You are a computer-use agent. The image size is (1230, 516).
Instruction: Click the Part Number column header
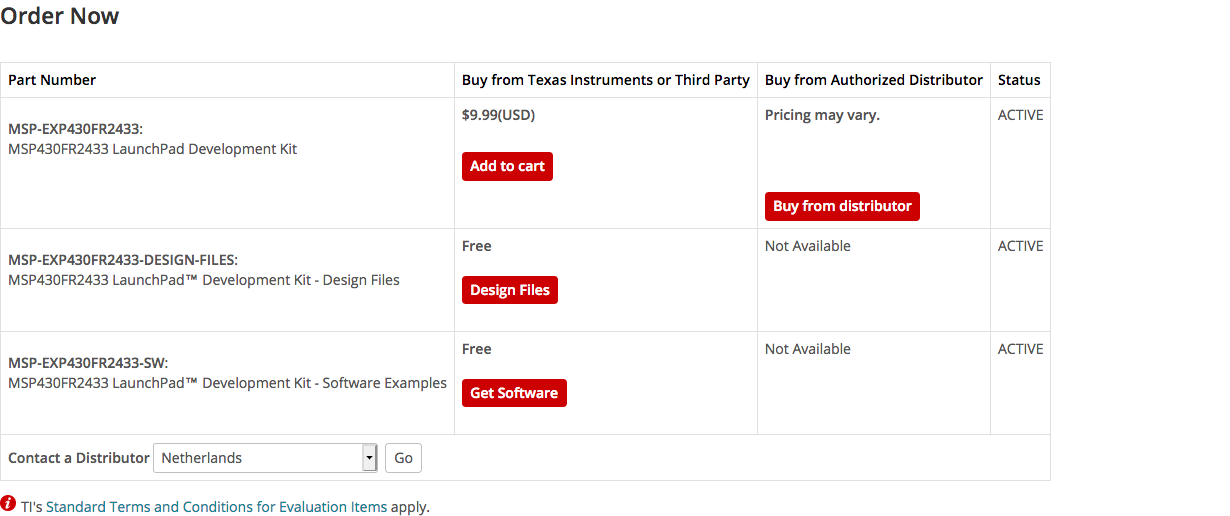coord(52,80)
